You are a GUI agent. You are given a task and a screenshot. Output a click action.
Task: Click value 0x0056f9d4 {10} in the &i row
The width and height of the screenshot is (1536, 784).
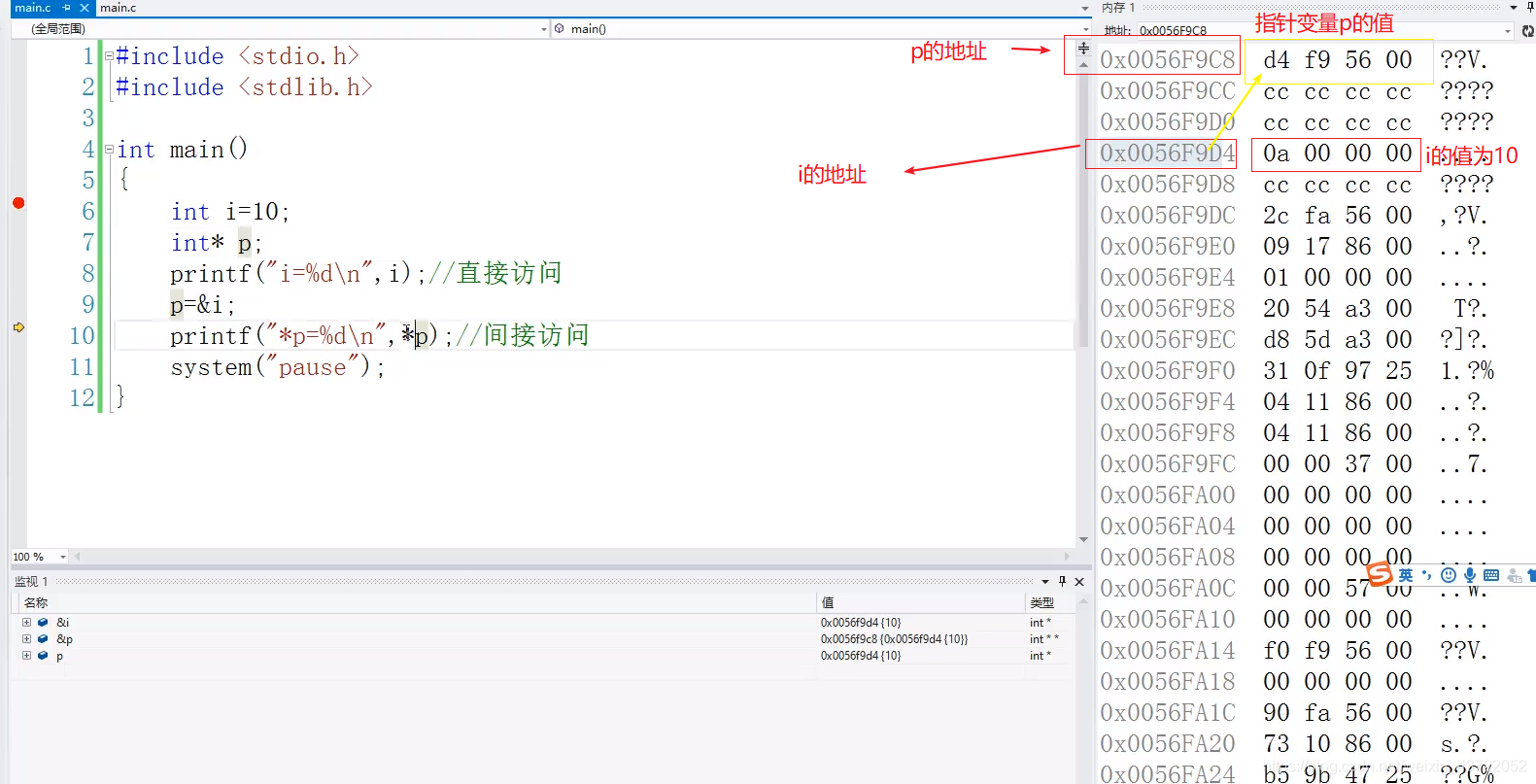[x=861, y=623]
